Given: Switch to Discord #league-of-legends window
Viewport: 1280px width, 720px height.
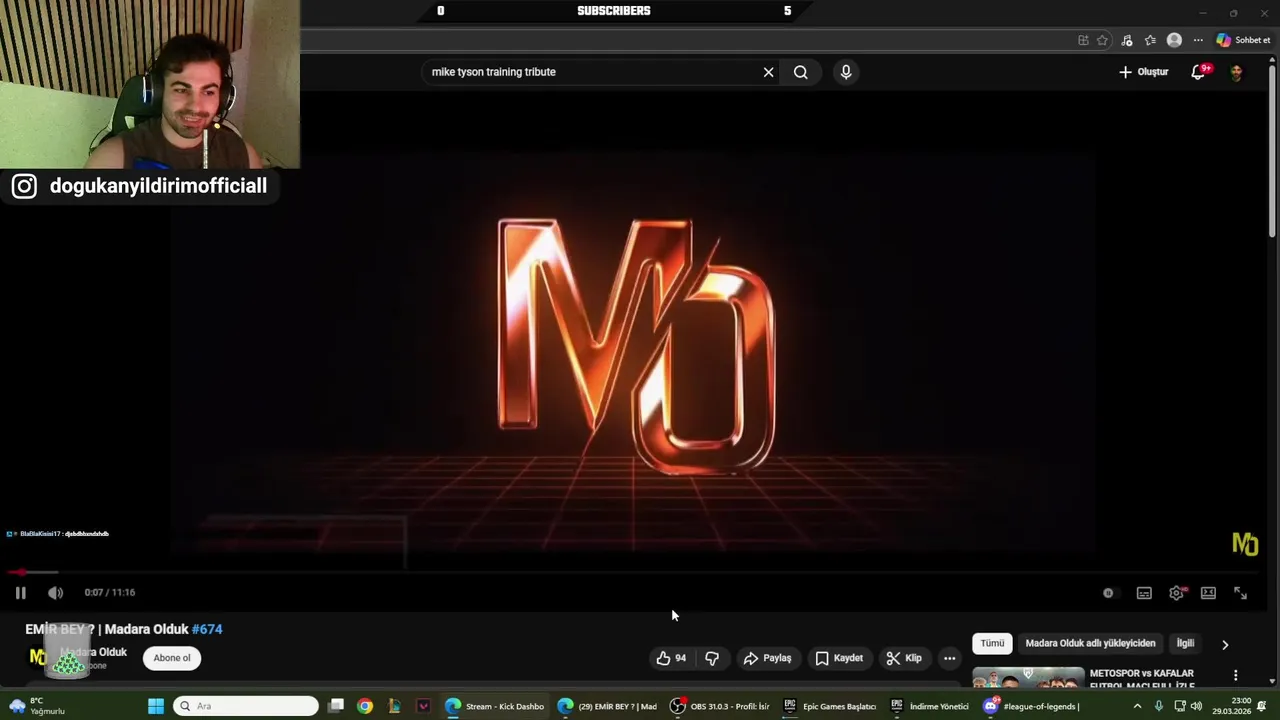Looking at the screenshot, I should coord(1031,706).
